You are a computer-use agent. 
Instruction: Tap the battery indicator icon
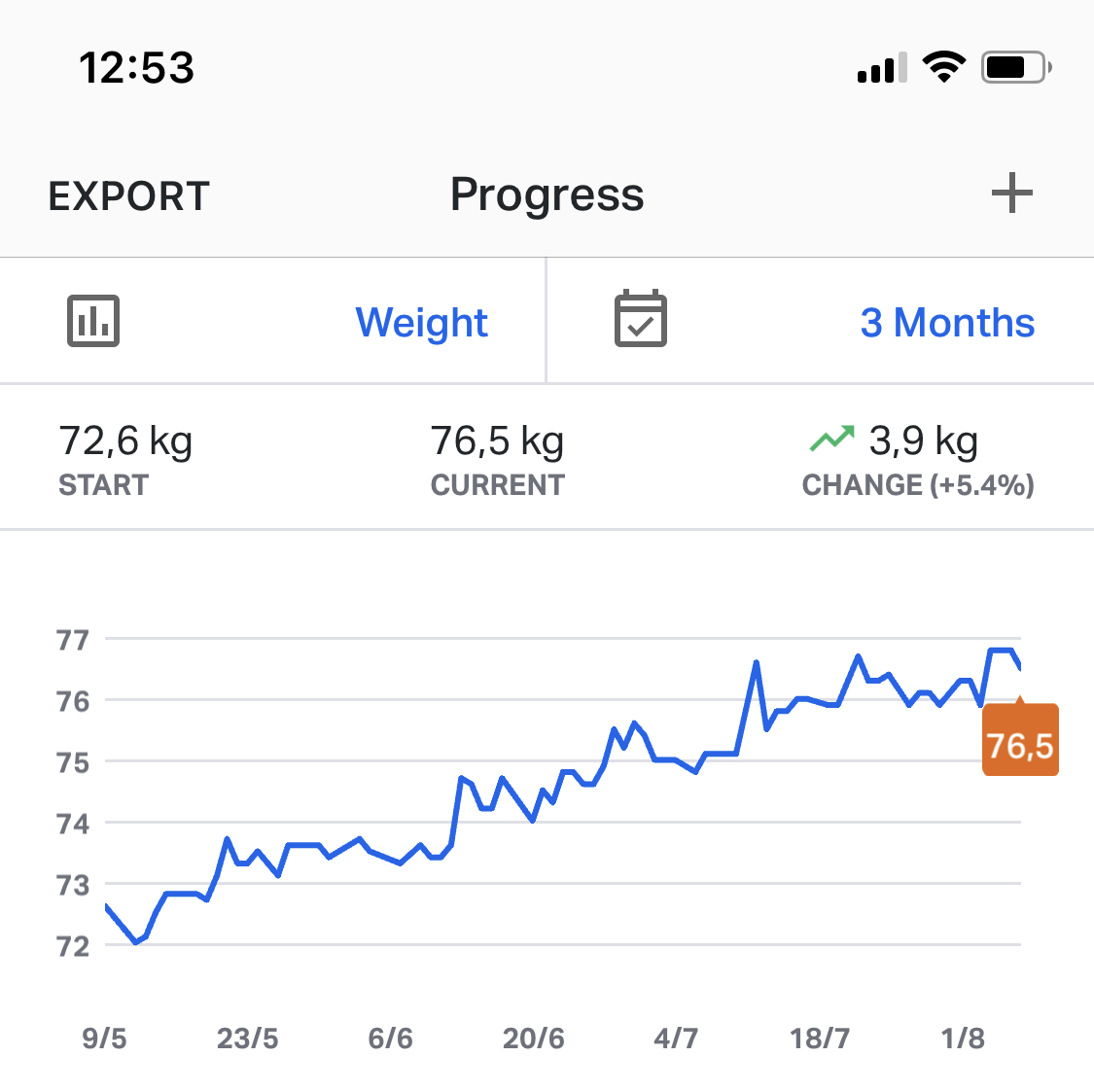tap(1016, 67)
